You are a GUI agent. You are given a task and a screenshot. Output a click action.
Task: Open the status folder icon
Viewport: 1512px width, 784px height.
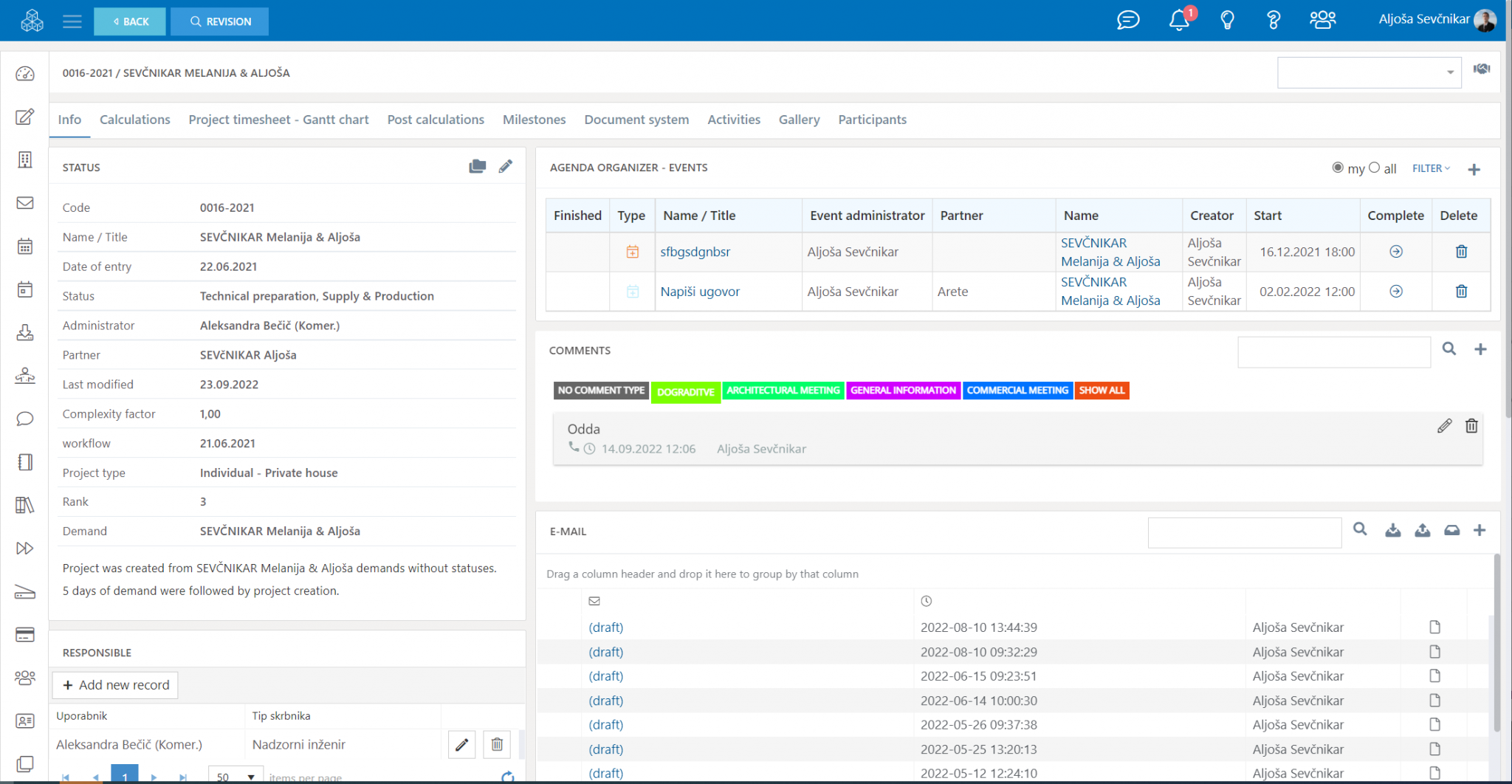pyautogui.click(x=478, y=167)
